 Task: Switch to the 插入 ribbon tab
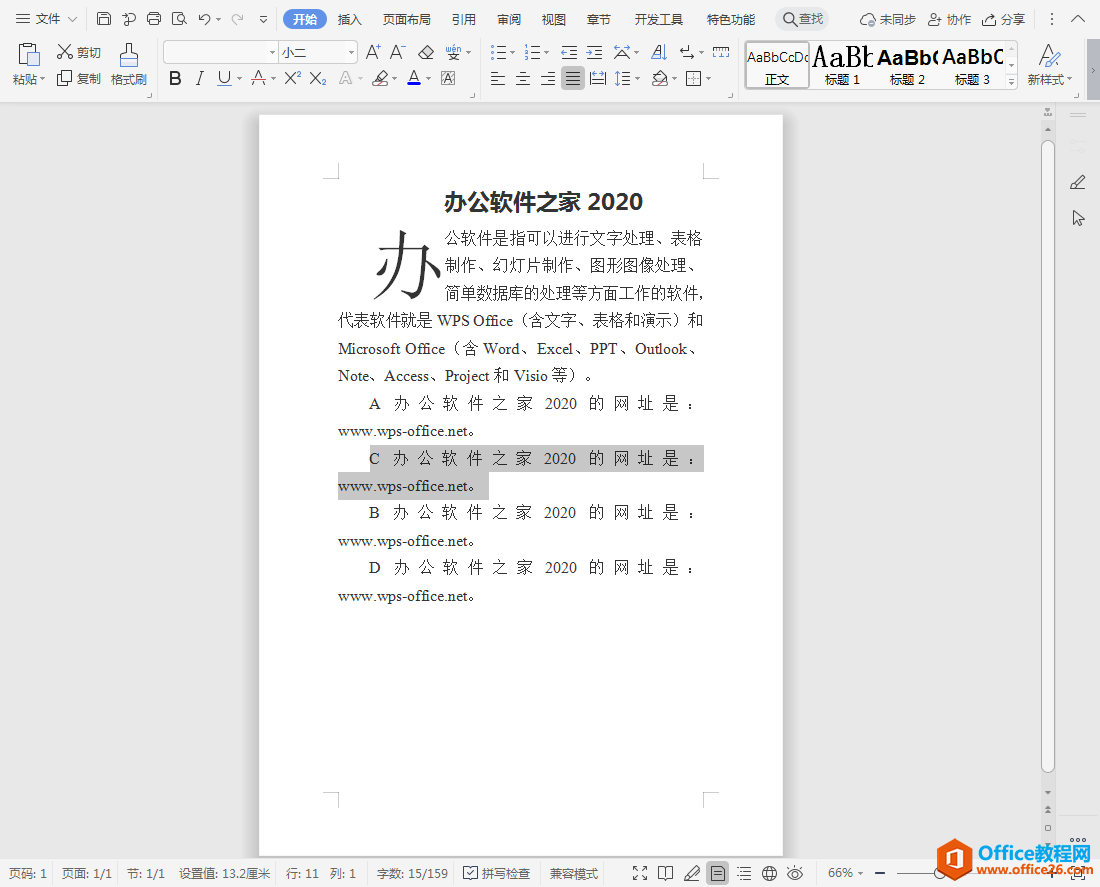[x=349, y=19]
